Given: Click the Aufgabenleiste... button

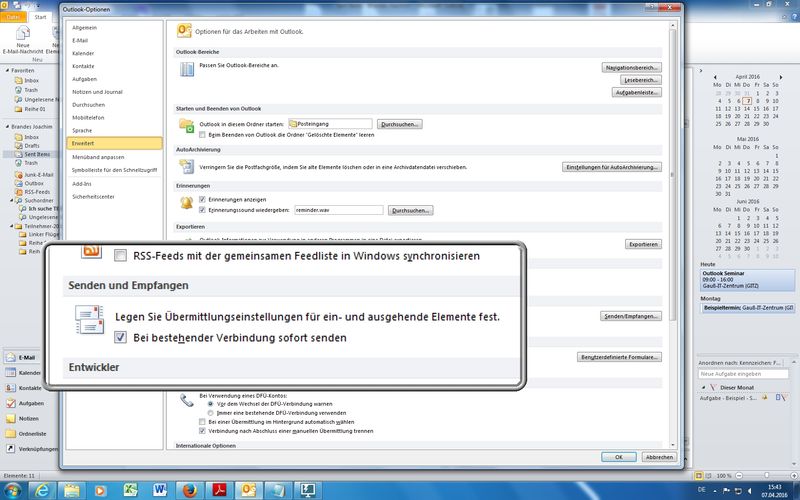Looking at the screenshot, I should (637, 92).
